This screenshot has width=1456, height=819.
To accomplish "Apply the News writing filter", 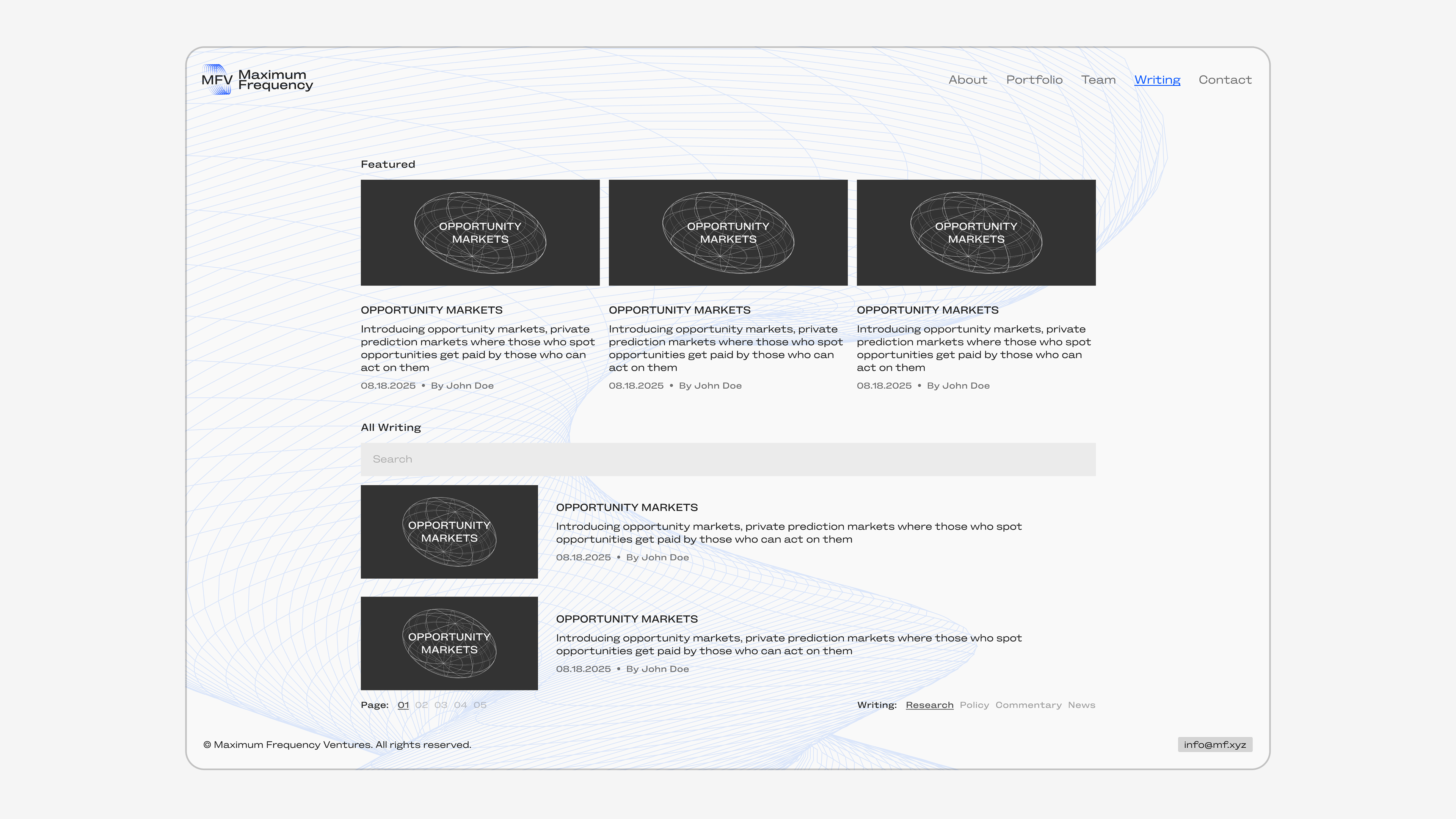I will (x=1081, y=705).
